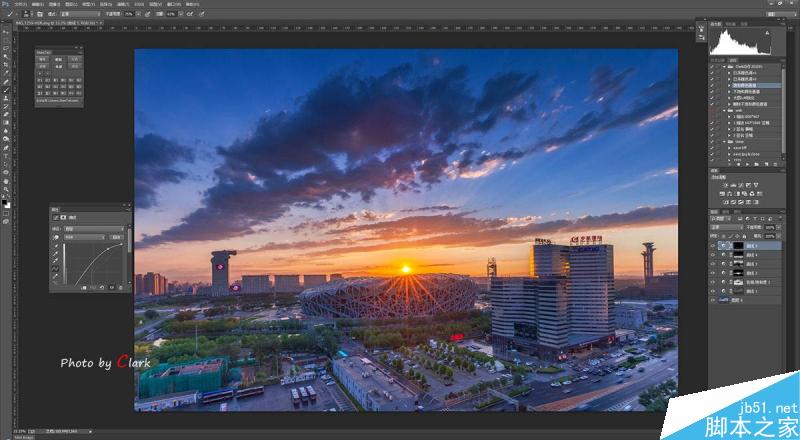Open the 窗口 (Window) menu
Viewport: 800px width, 440px height.
[x=174, y=4]
